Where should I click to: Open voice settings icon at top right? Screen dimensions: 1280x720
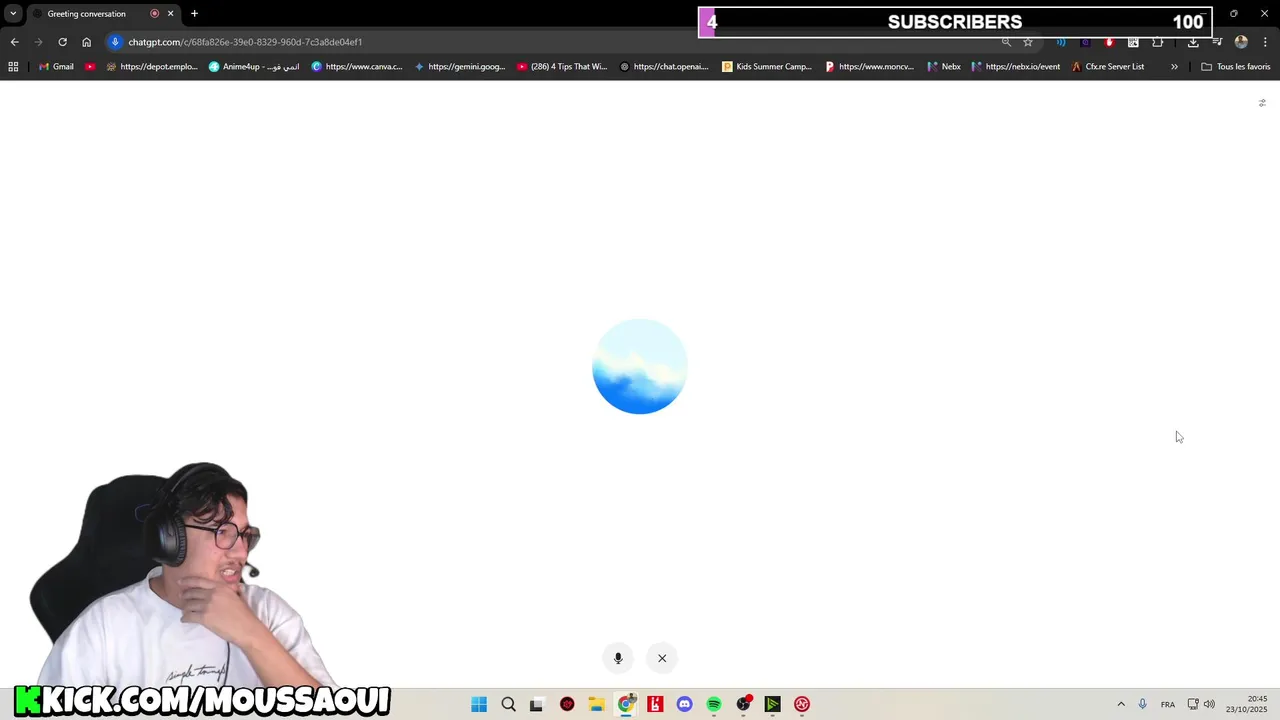(x=1262, y=103)
